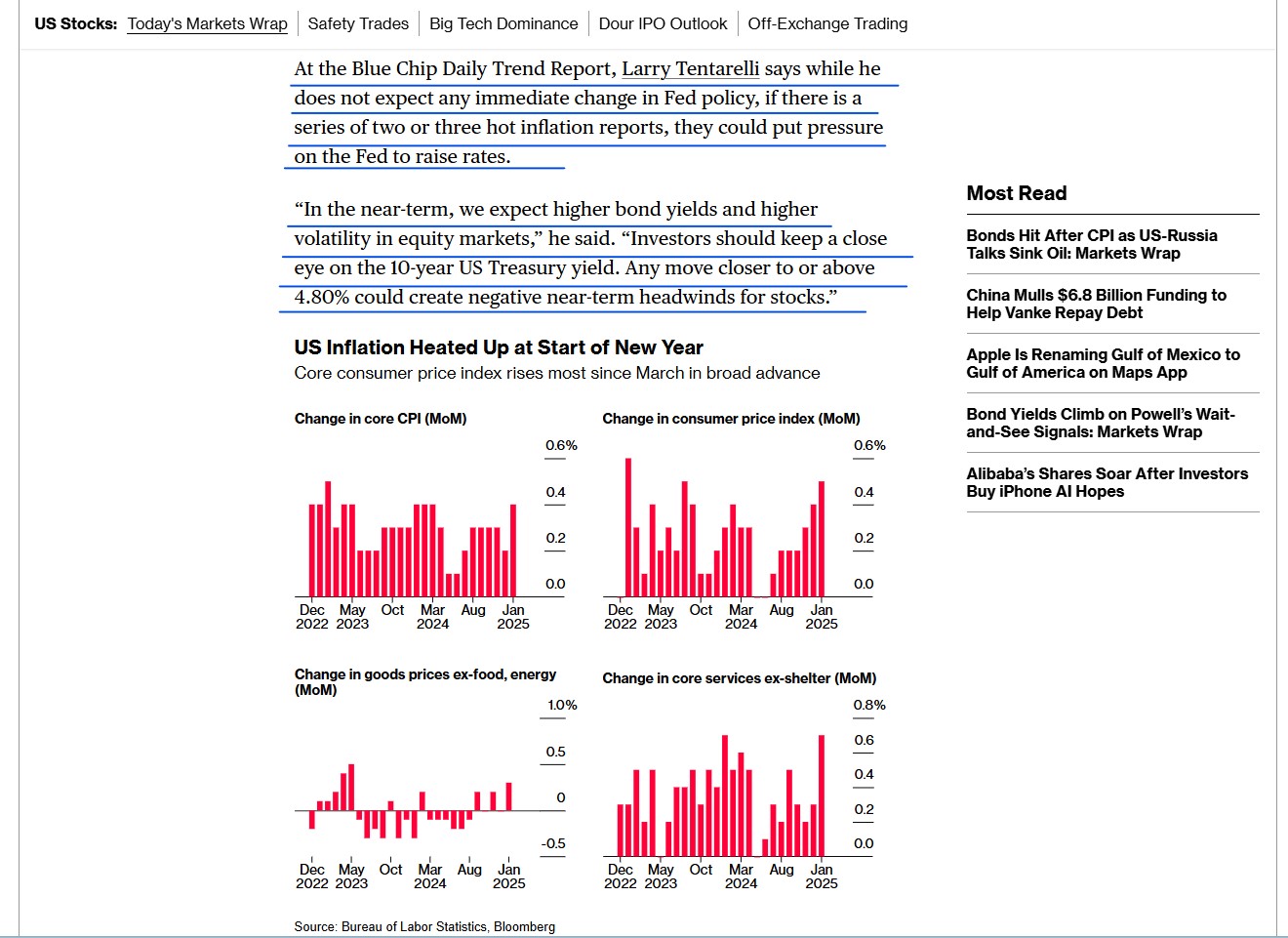This screenshot has height=938, width=1288.
Task: Click the Larry Tentarelli name link
Action: [x=691, y=68]
